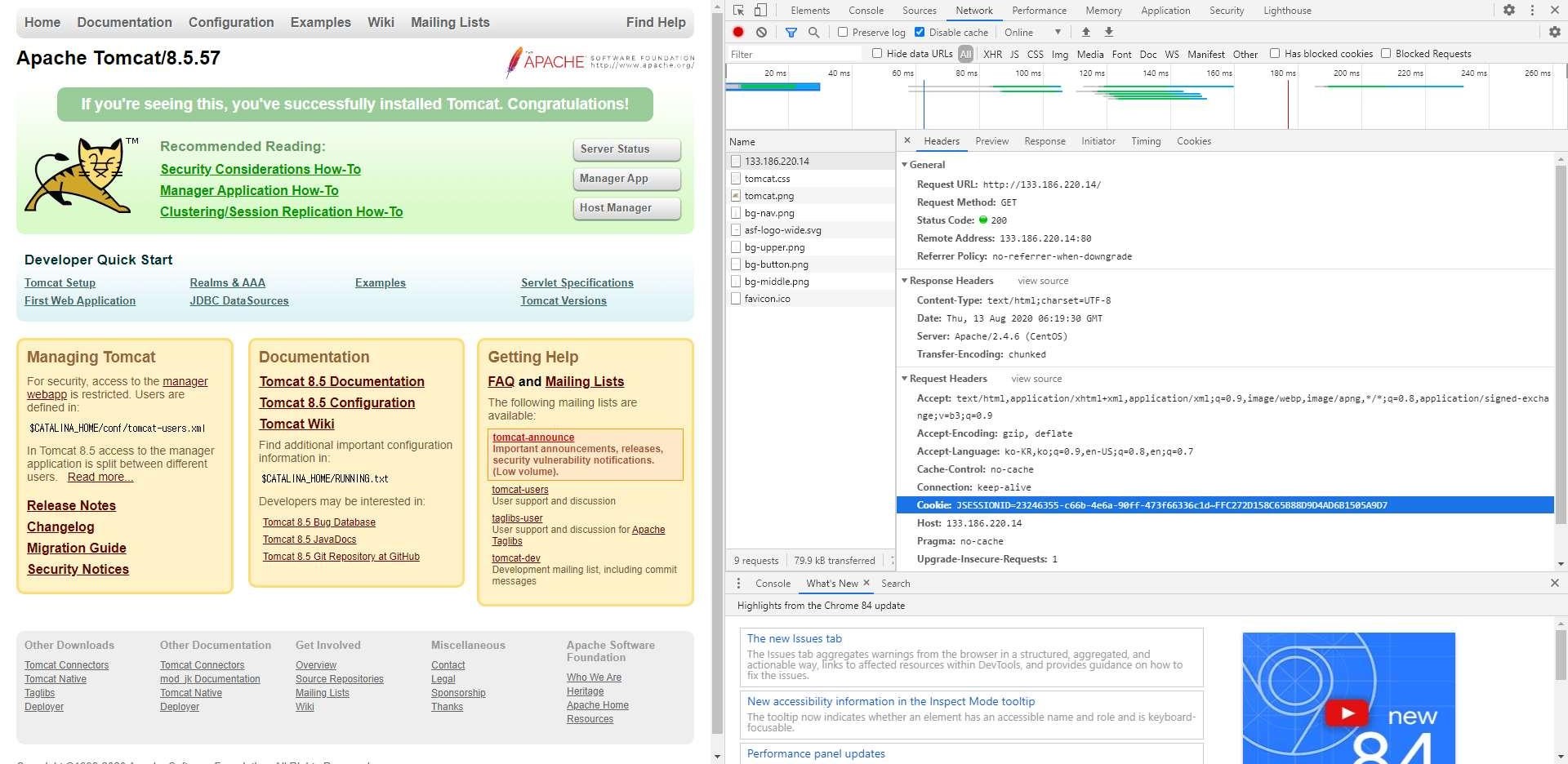Play the Chrome 84 YouTube video
Image resolution: width=1568 pixels, height=764 pixels.
coord(1346,713)
